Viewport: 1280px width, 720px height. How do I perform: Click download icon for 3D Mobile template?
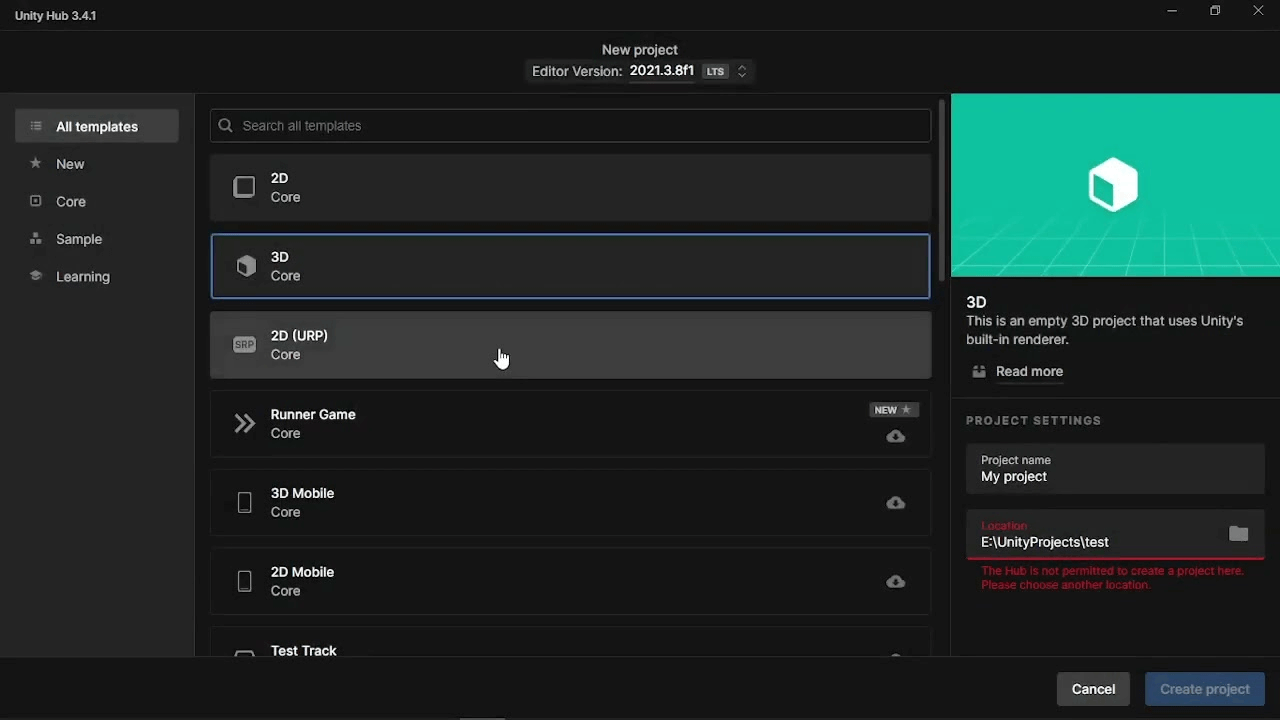click(x=895, y=503)
